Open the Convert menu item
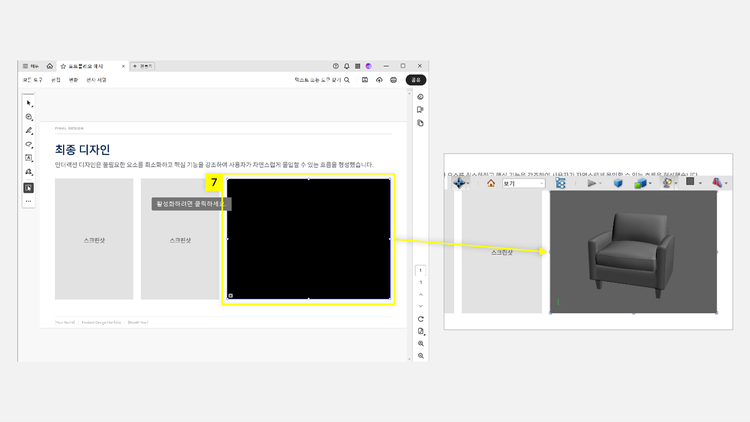This screenshot has width=750, height=422. coord(73,80)
